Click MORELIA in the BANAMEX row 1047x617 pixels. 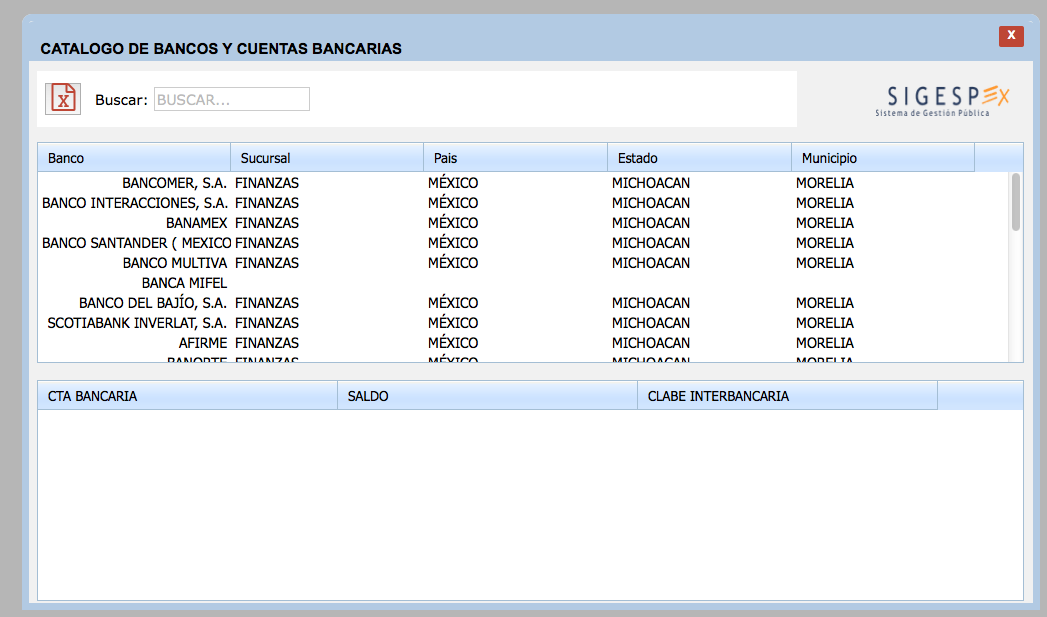pos(825,223)
